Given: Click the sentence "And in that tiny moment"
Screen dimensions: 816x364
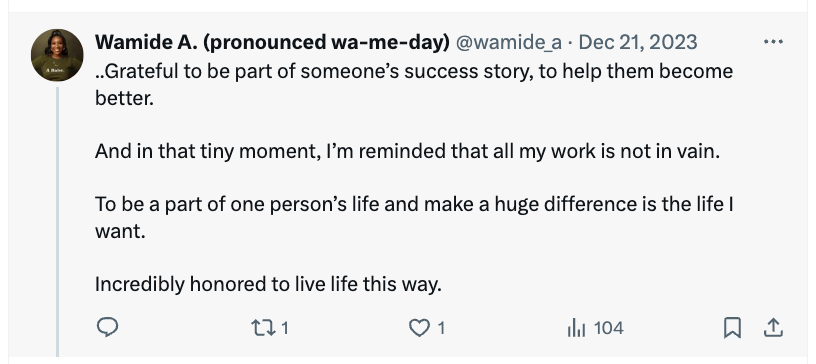Looking at the screenshot, I should point(407,152).
